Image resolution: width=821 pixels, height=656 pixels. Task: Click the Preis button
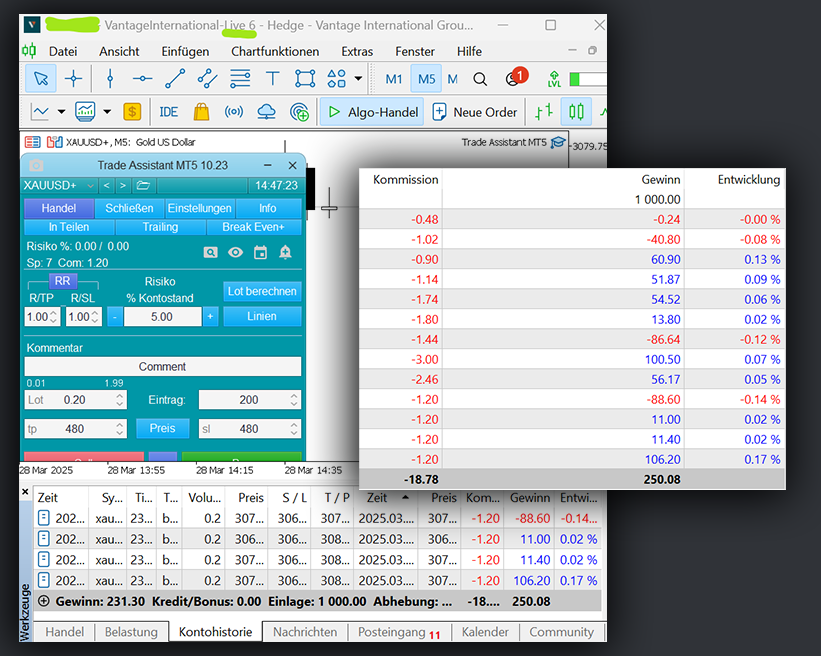point(162,428)
